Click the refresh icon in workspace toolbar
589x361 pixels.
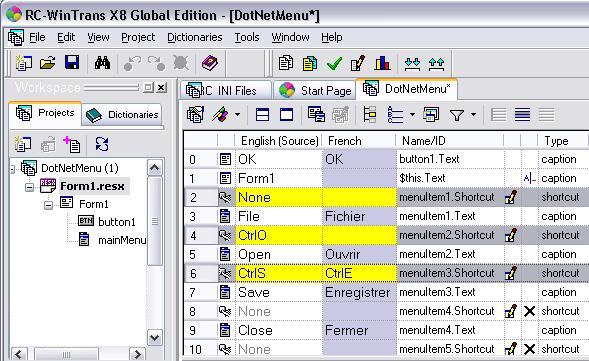point(102,144)
